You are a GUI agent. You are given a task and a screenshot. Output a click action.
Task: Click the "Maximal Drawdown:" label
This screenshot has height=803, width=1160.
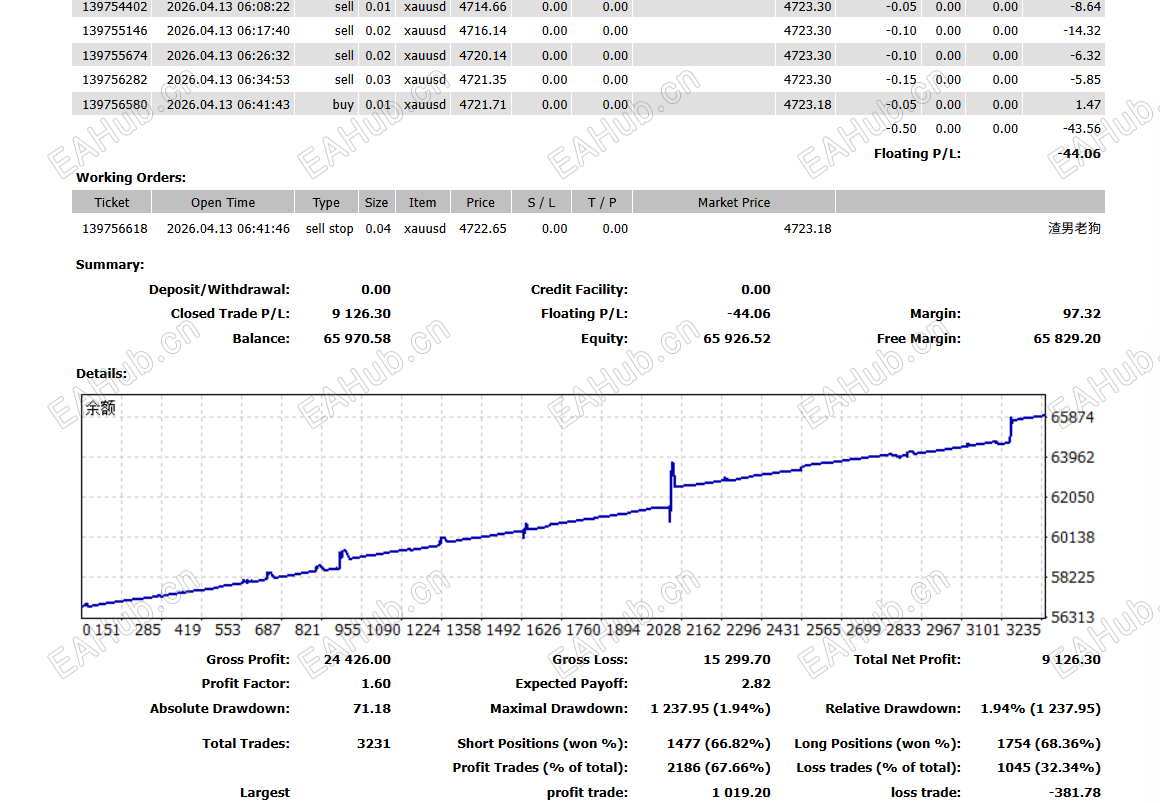(559, 708)
